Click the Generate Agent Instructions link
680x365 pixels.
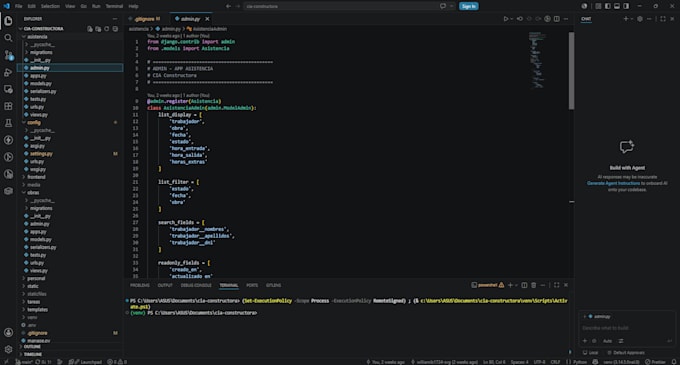[613, 183]
